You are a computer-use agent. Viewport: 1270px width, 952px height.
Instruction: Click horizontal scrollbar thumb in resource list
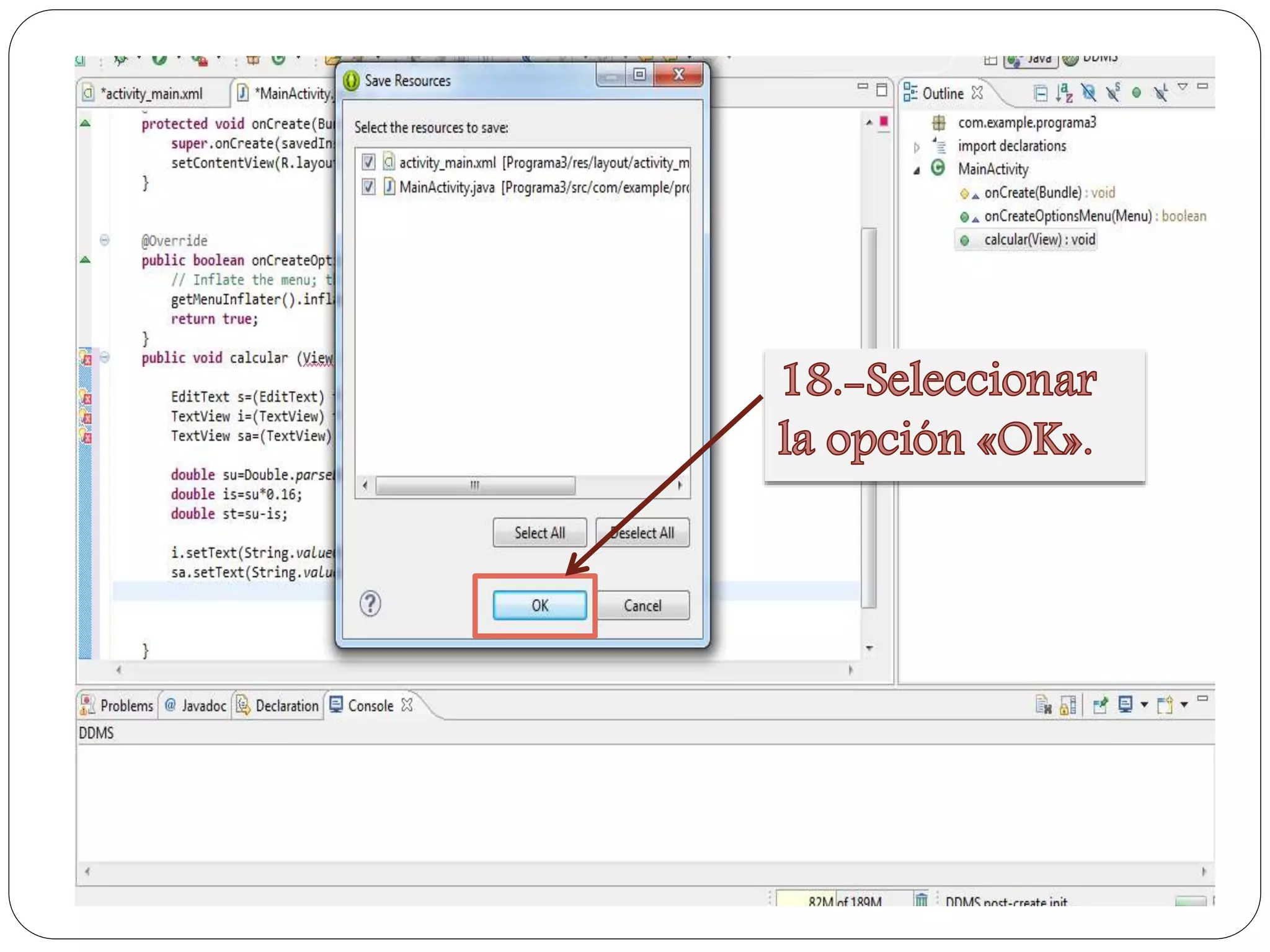[475, 485]
